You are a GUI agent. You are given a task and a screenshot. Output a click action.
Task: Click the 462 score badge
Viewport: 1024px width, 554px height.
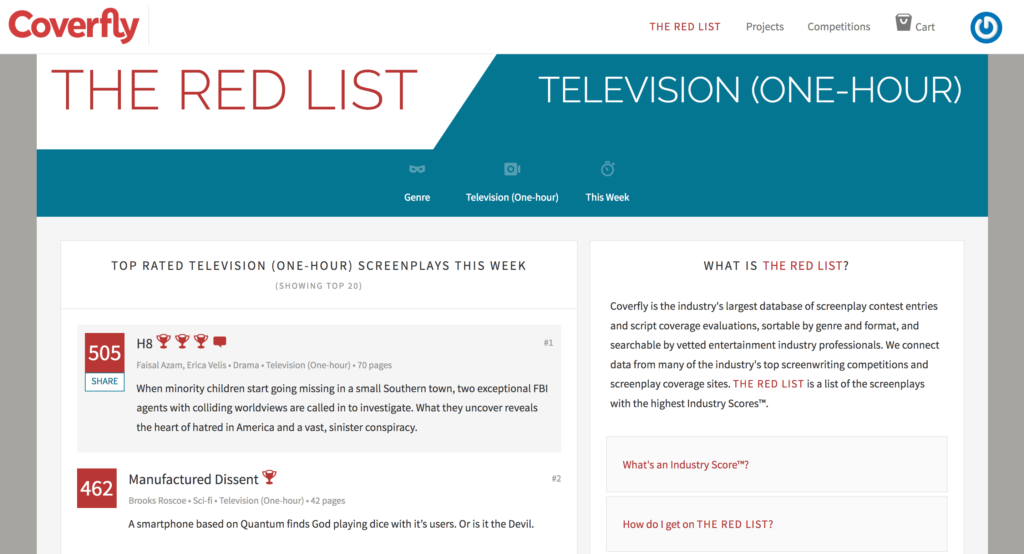97,488
